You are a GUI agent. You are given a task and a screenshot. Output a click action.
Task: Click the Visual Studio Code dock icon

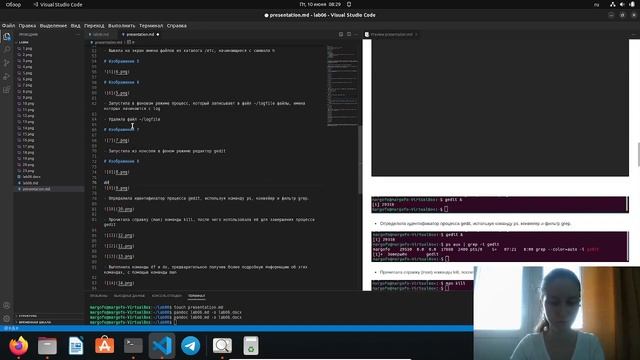[x=162, y=346]
